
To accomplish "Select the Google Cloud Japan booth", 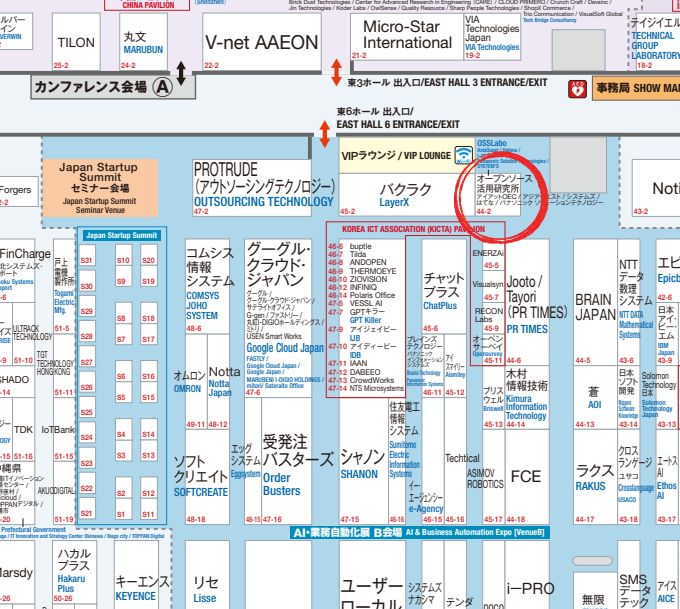I will (x=278, y=318).
